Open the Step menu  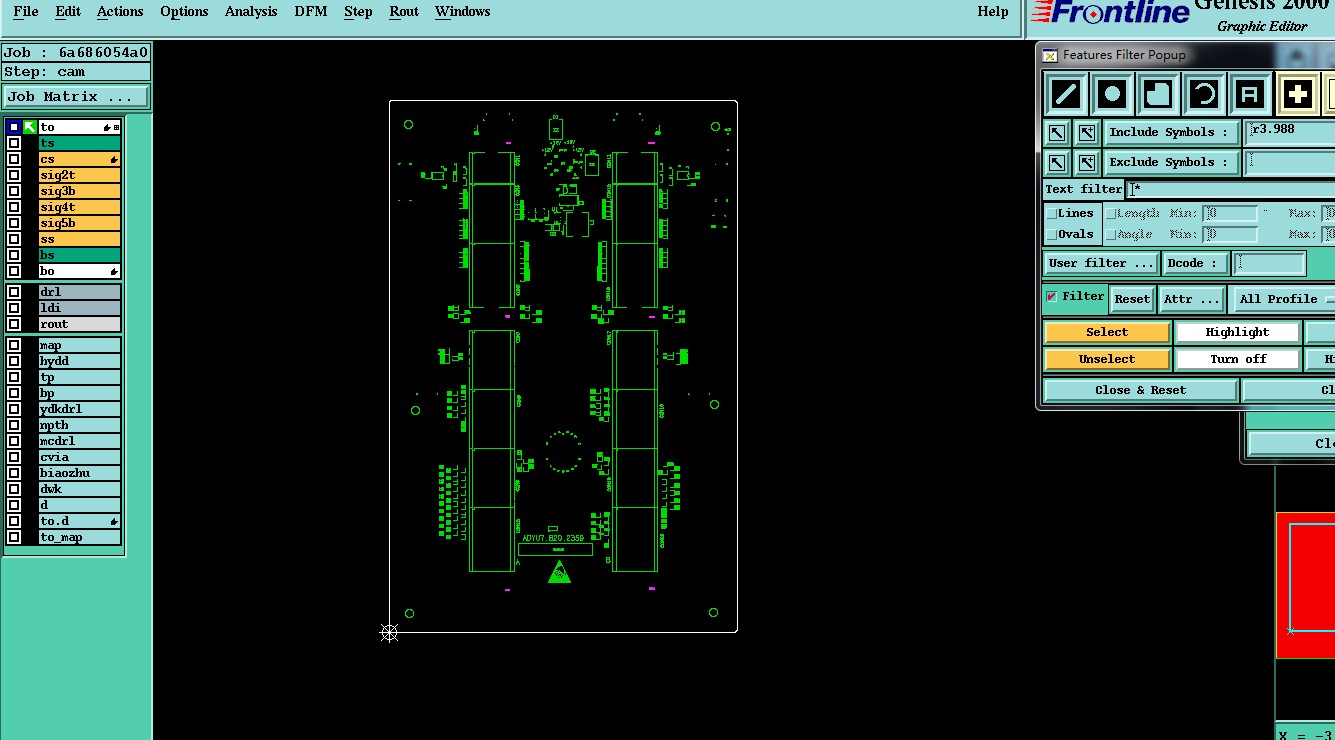point(358,12)
